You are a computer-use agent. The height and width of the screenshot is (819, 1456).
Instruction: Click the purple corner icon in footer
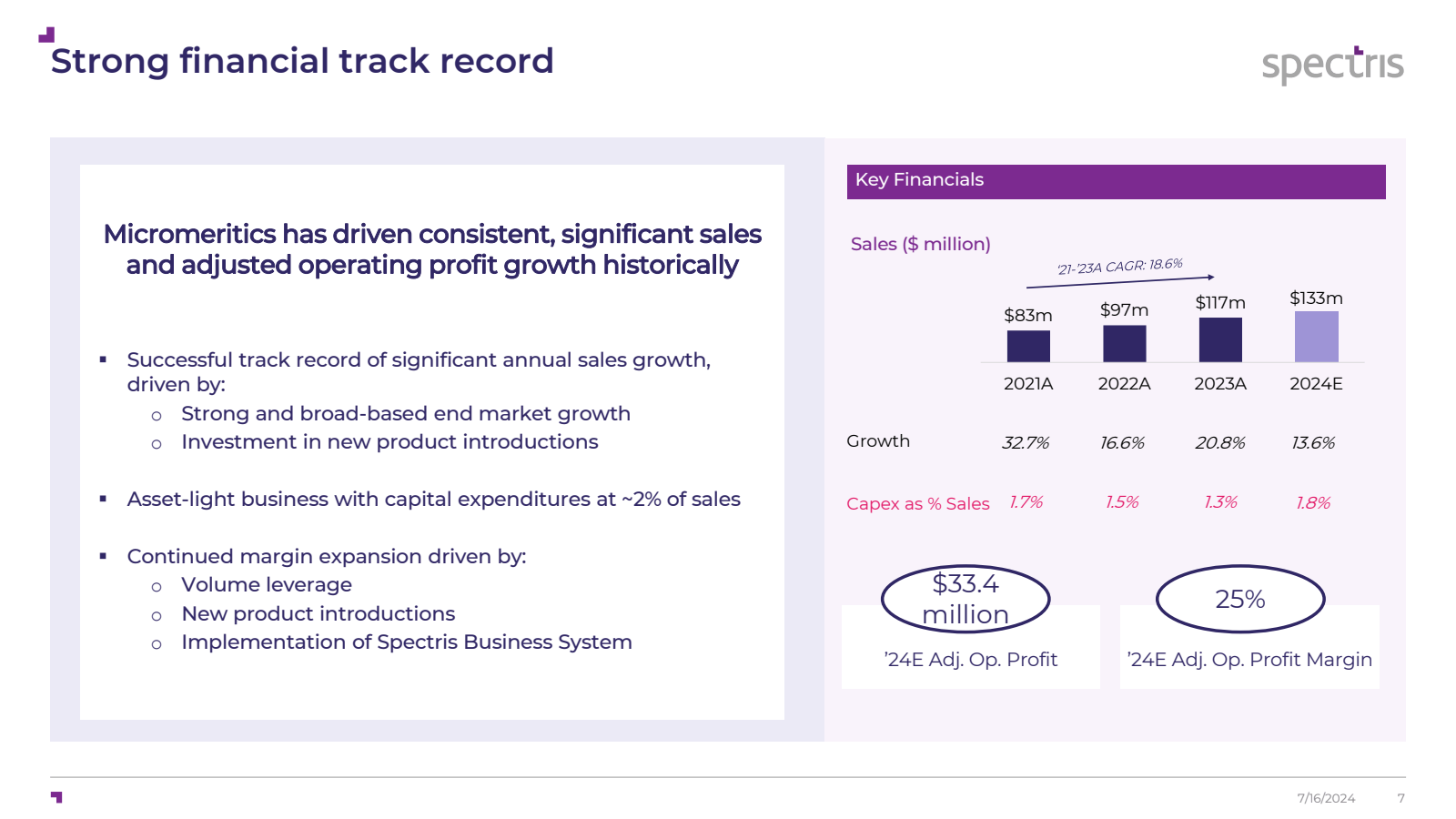click(56, 797)
